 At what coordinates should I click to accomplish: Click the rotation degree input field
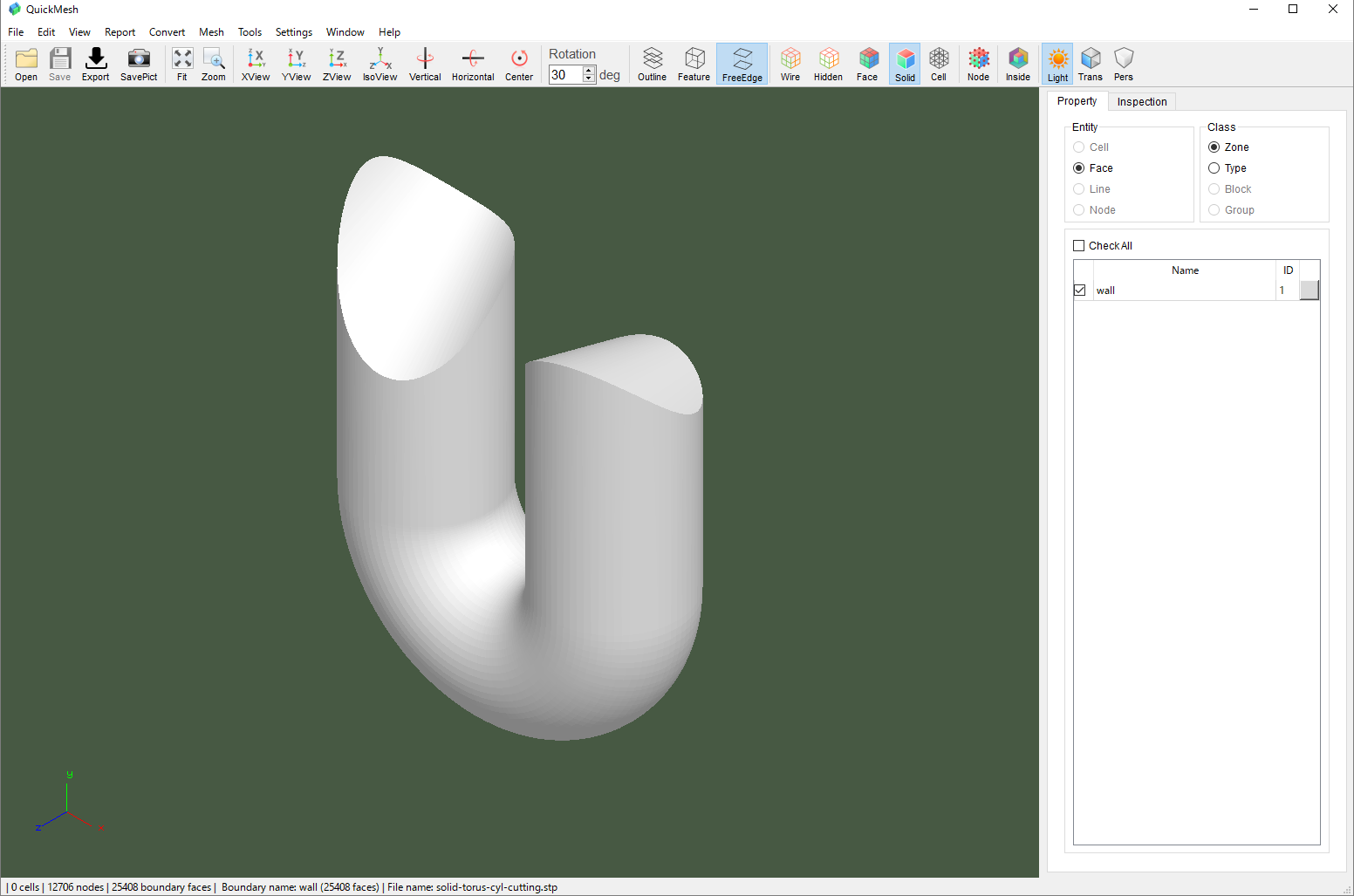click(566, 75)
